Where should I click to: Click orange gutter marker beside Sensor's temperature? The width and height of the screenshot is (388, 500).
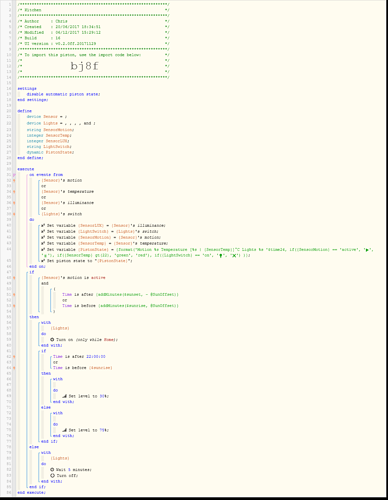point(14,192)
